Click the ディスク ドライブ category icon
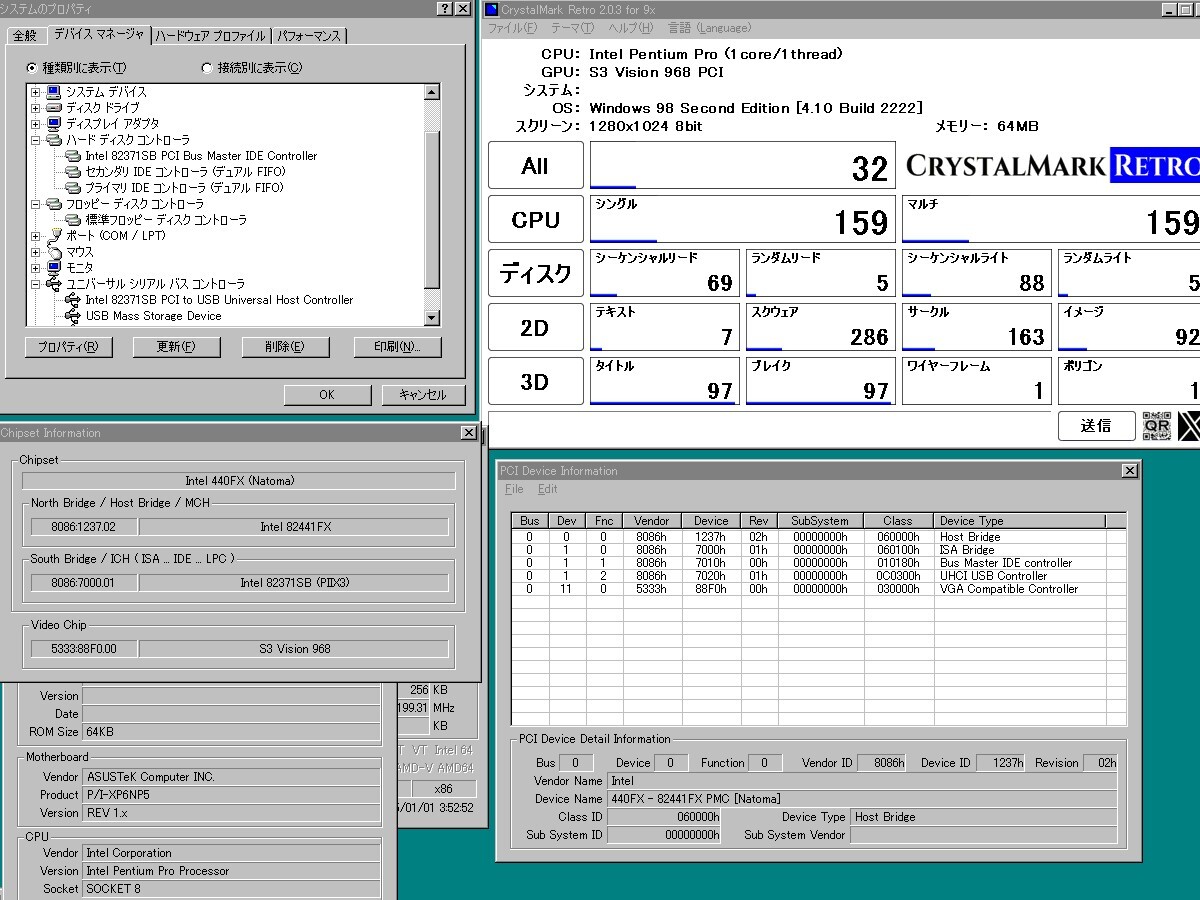1200x900 pixels. pos(54,108)
